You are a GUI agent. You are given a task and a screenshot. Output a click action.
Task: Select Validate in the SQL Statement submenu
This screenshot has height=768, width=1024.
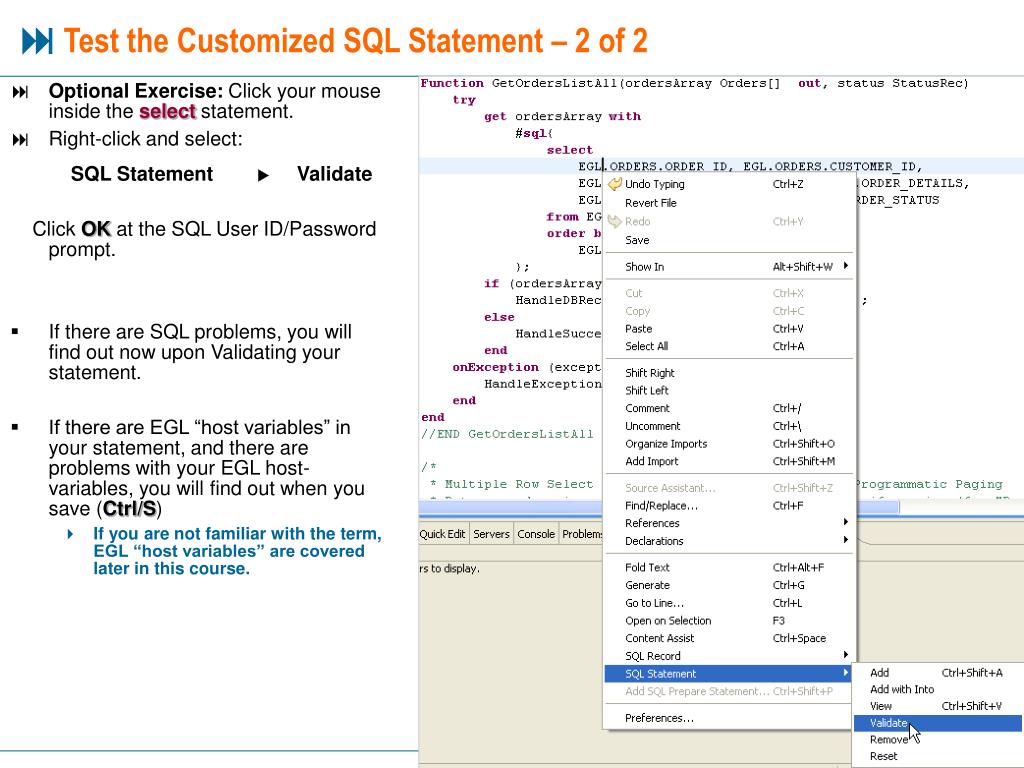(x=888, y=723)
